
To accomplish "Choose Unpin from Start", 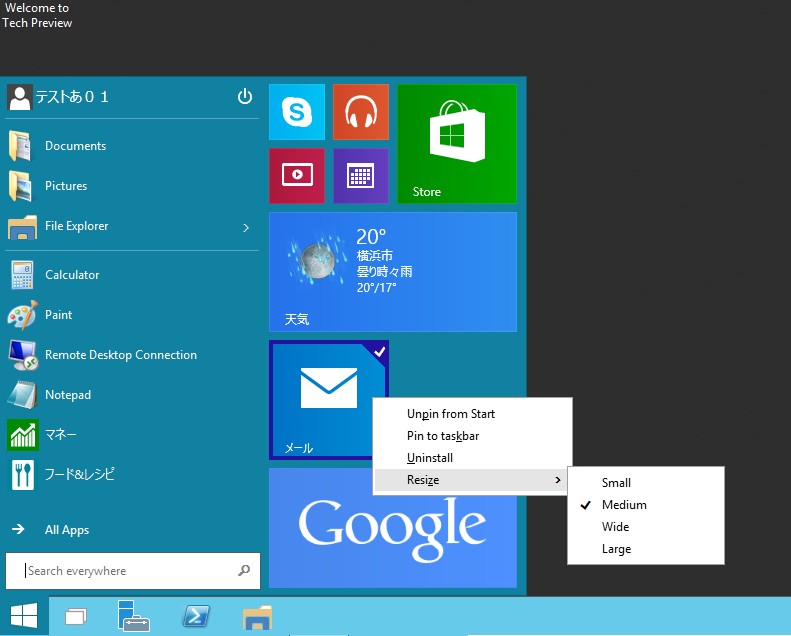I will (472, 414).
